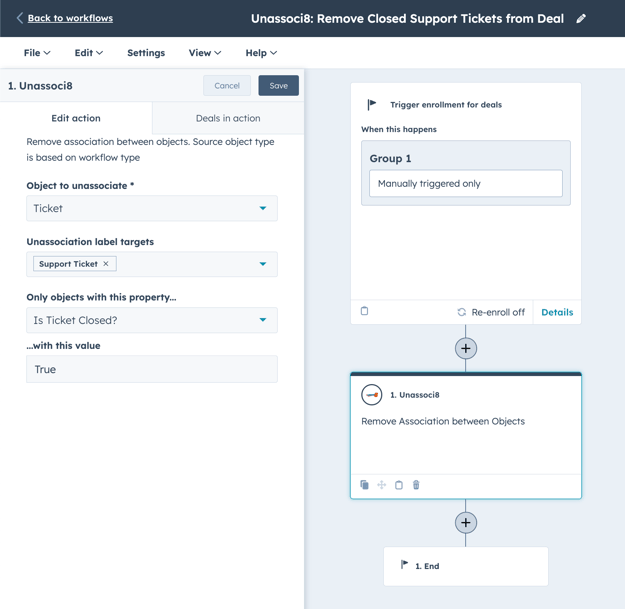Open trigger Details link

click(x=557, y=312)
